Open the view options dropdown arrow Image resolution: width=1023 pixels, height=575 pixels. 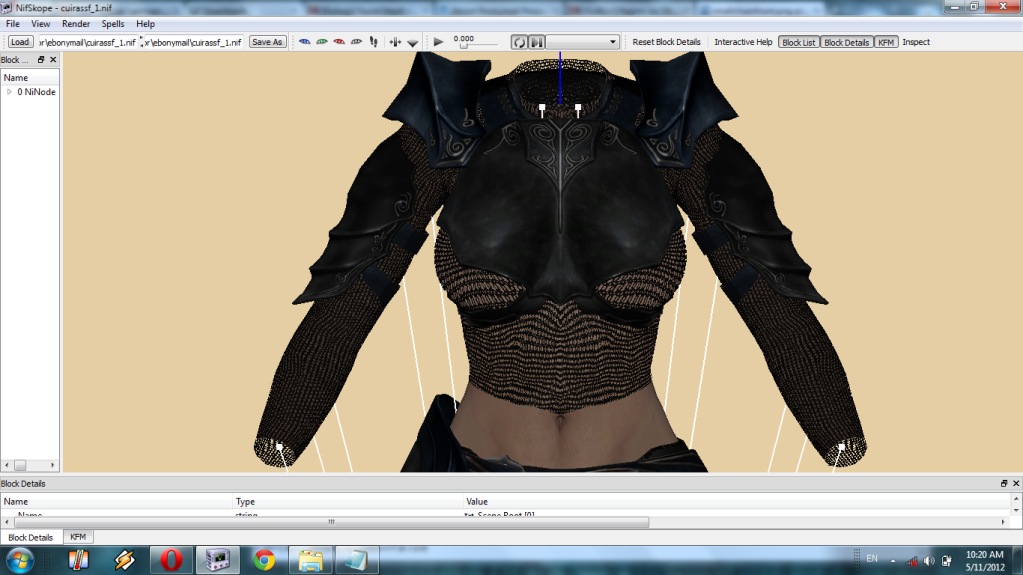click(412, 43)
